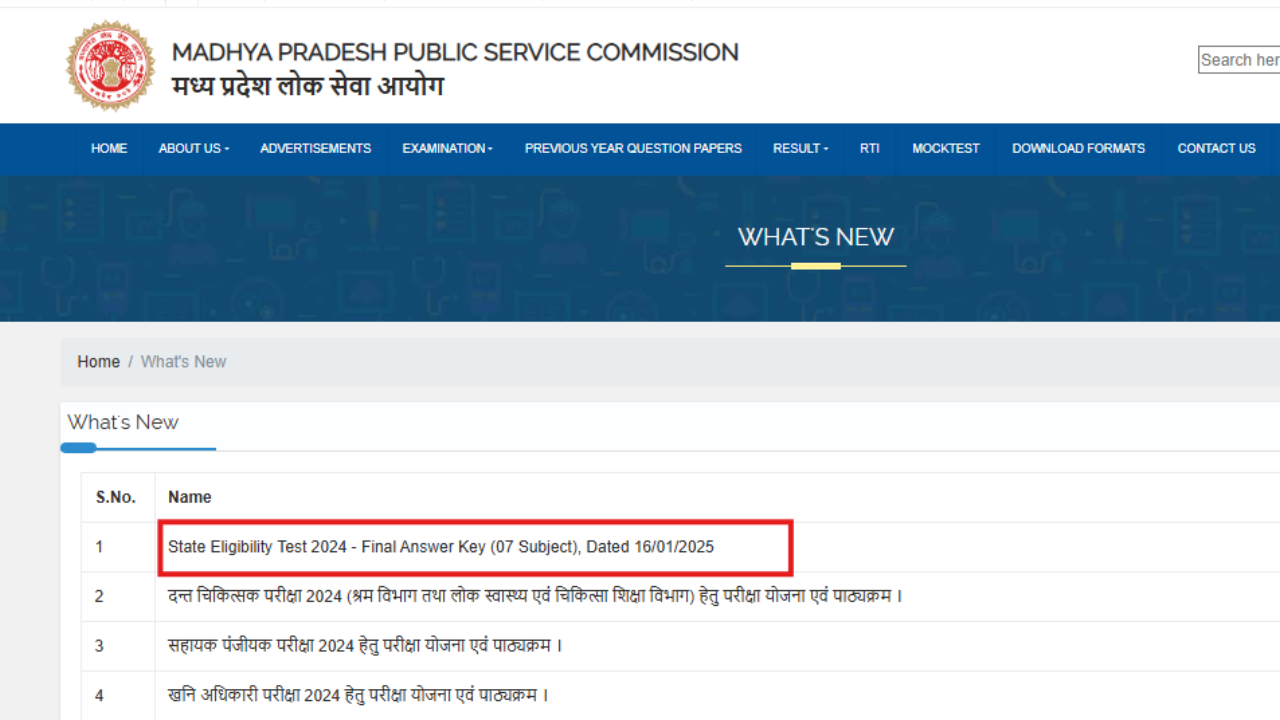
Task: Open the RTI page
Action: (869, 148)
